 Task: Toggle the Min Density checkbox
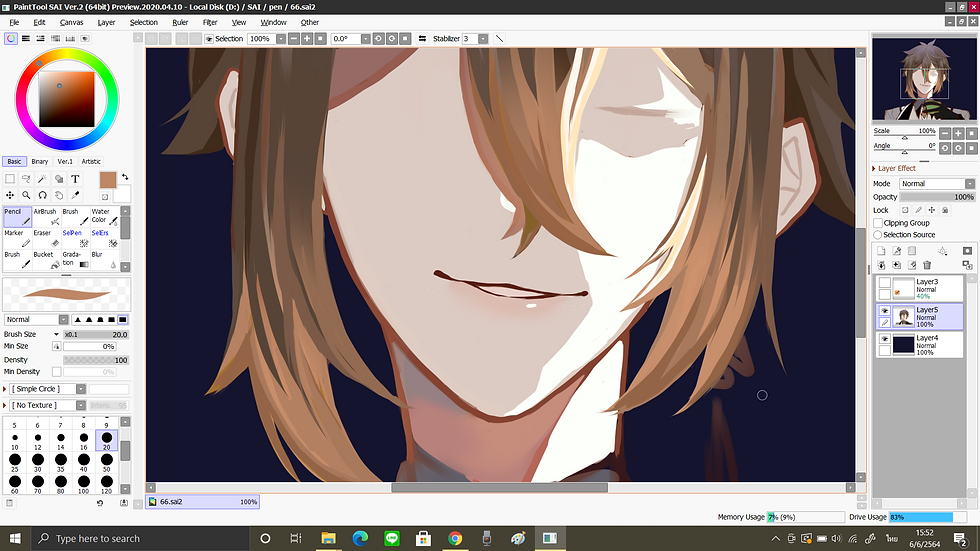57,372
